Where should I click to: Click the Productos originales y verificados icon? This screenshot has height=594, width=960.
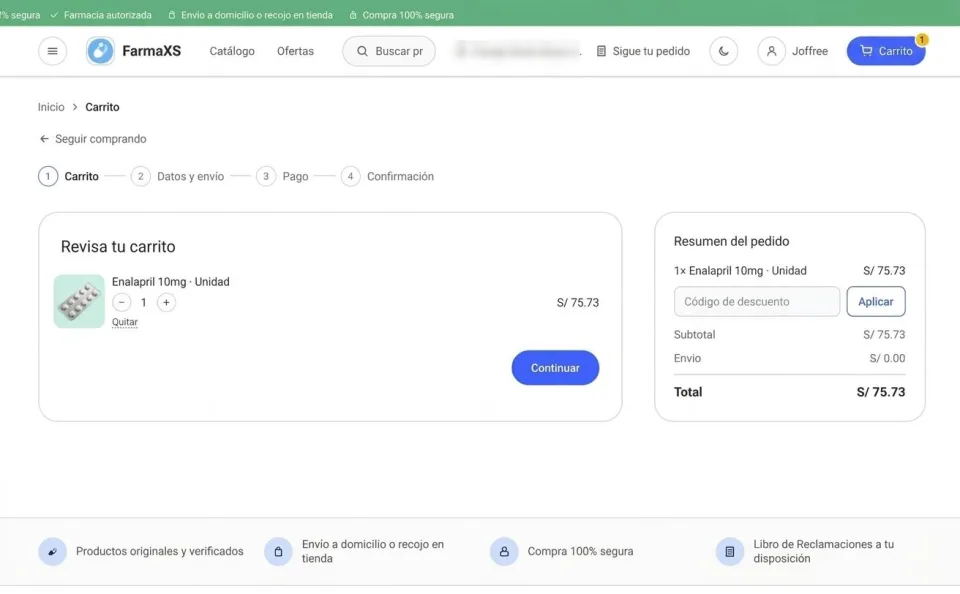point(53,552)
